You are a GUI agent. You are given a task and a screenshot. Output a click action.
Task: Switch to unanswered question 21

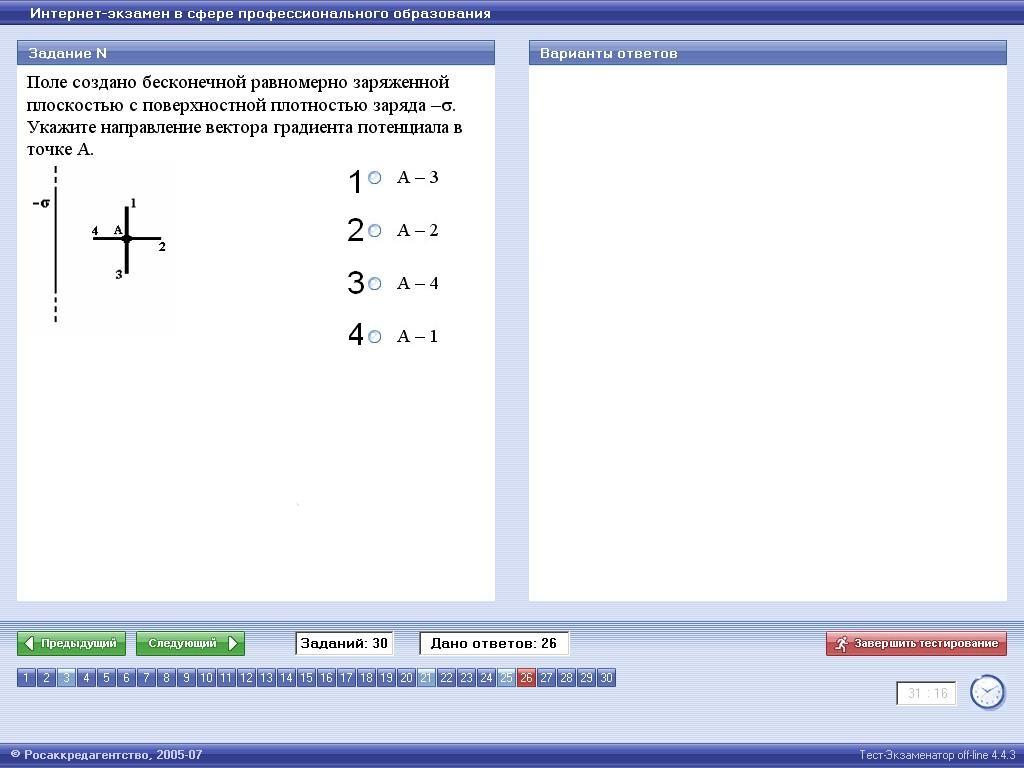point(426,678)
